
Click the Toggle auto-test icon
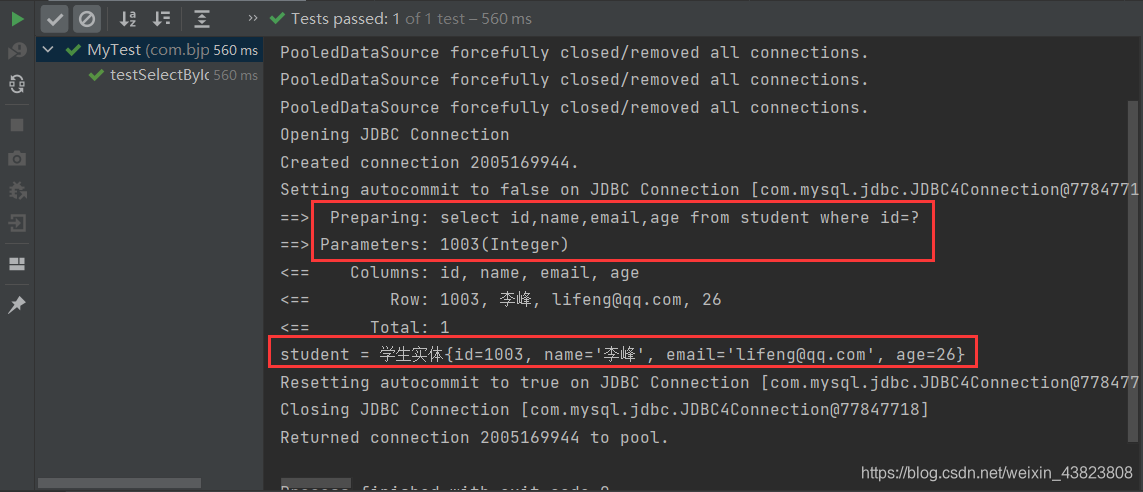pyautogui.click(x=17, y=85)
